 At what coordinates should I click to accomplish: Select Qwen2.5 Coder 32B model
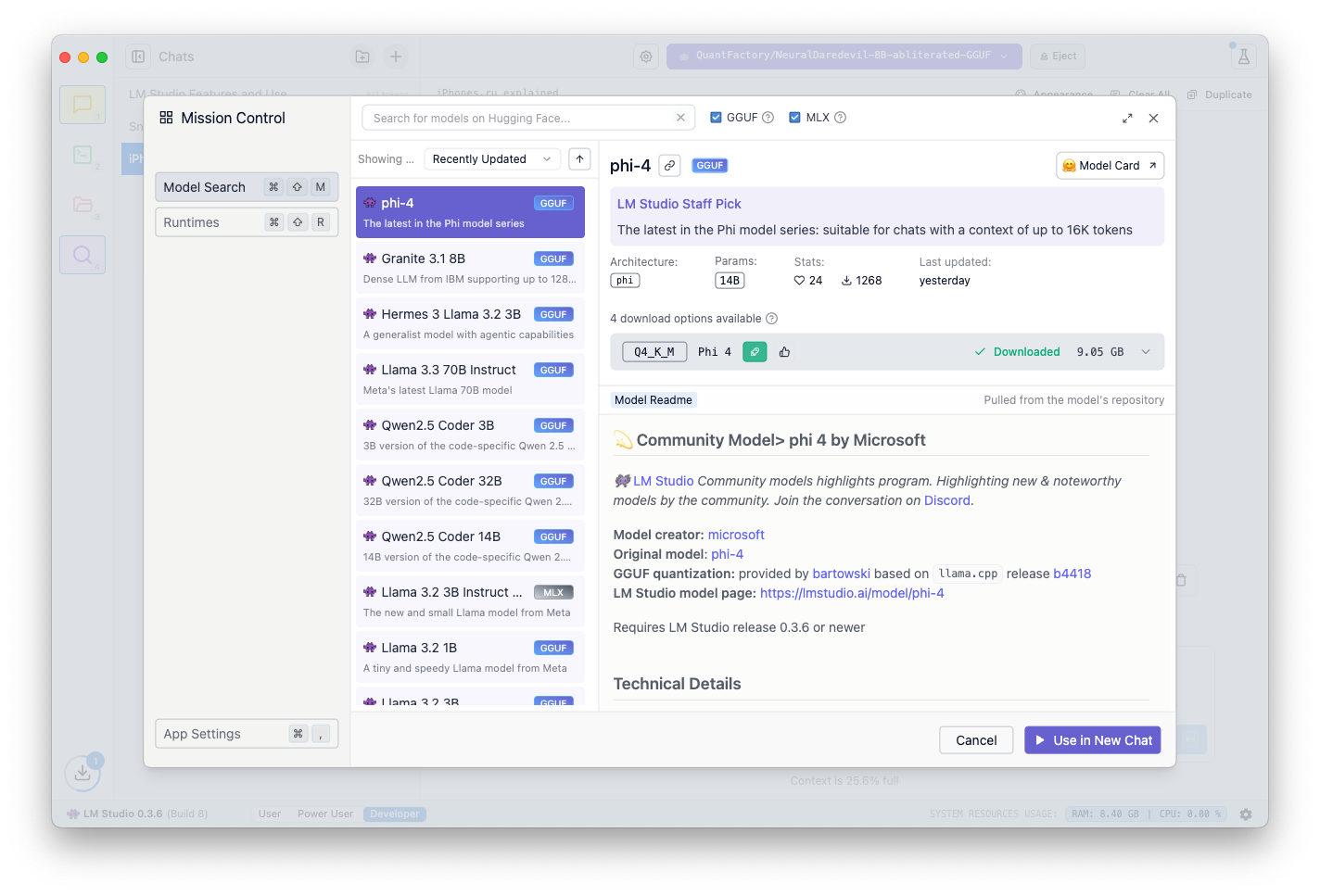click(470, 490)
